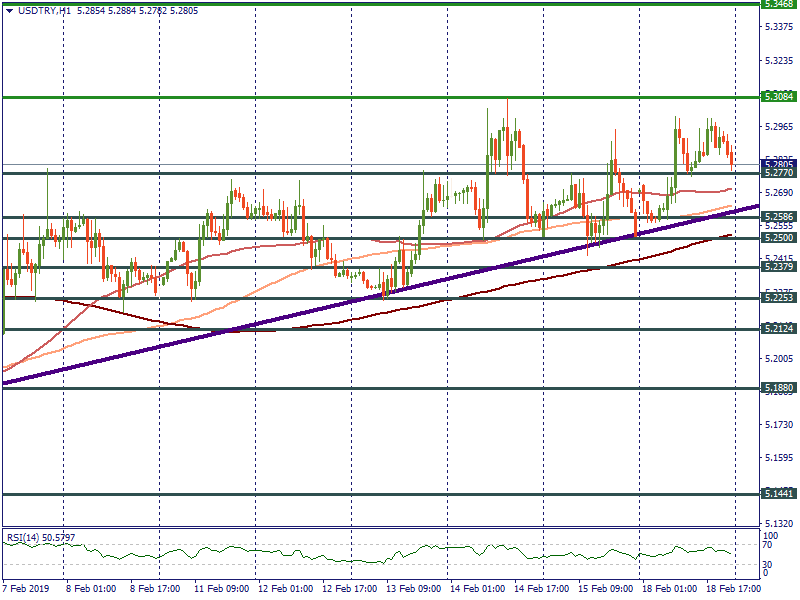The image size is (800, 600).
Task: Select the 5.2379 level price tag
Action: pyautogui.click(x=779, y=267)
